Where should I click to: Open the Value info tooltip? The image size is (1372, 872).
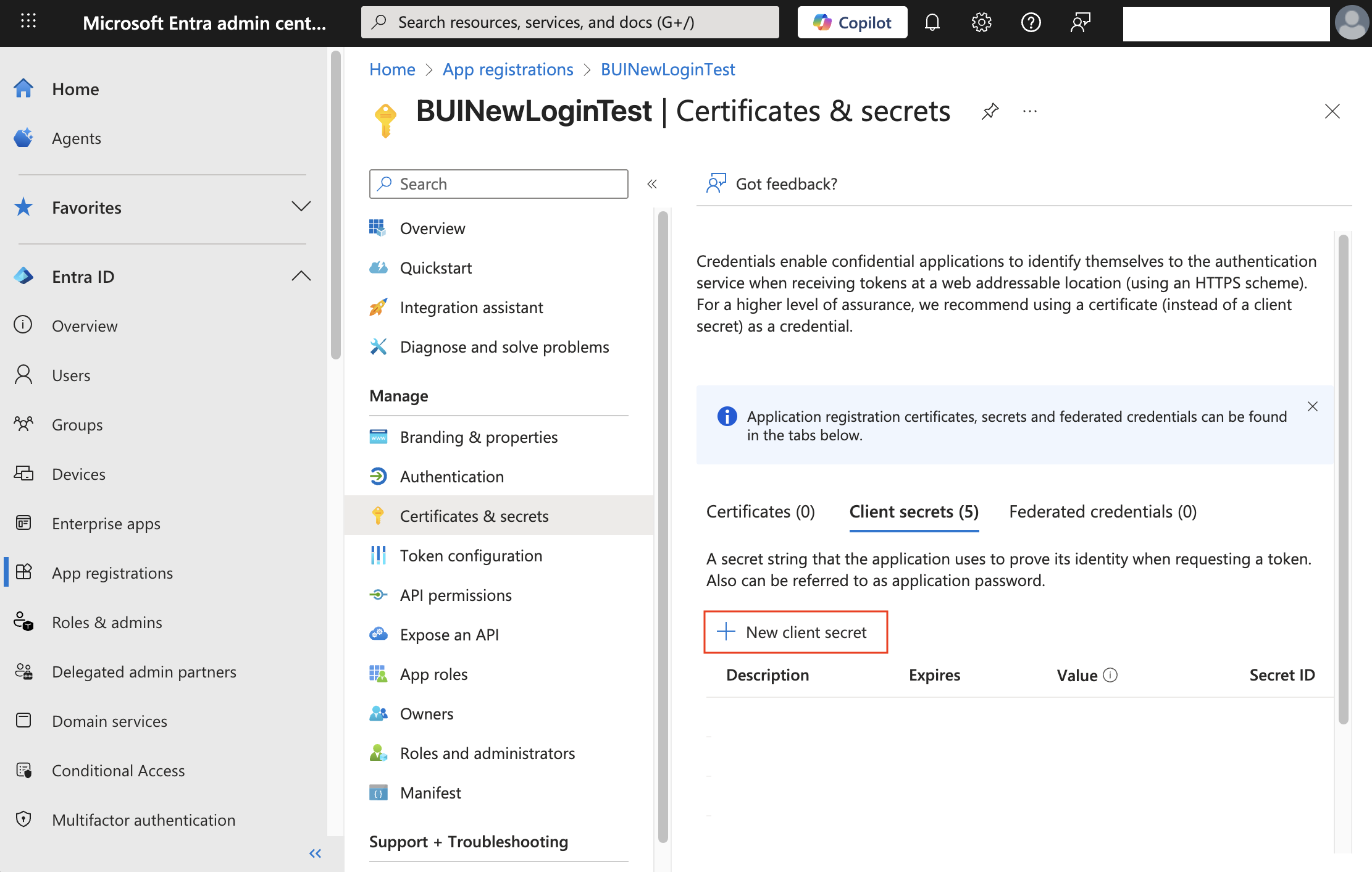pyautogui.click(x=1111, y=674)
